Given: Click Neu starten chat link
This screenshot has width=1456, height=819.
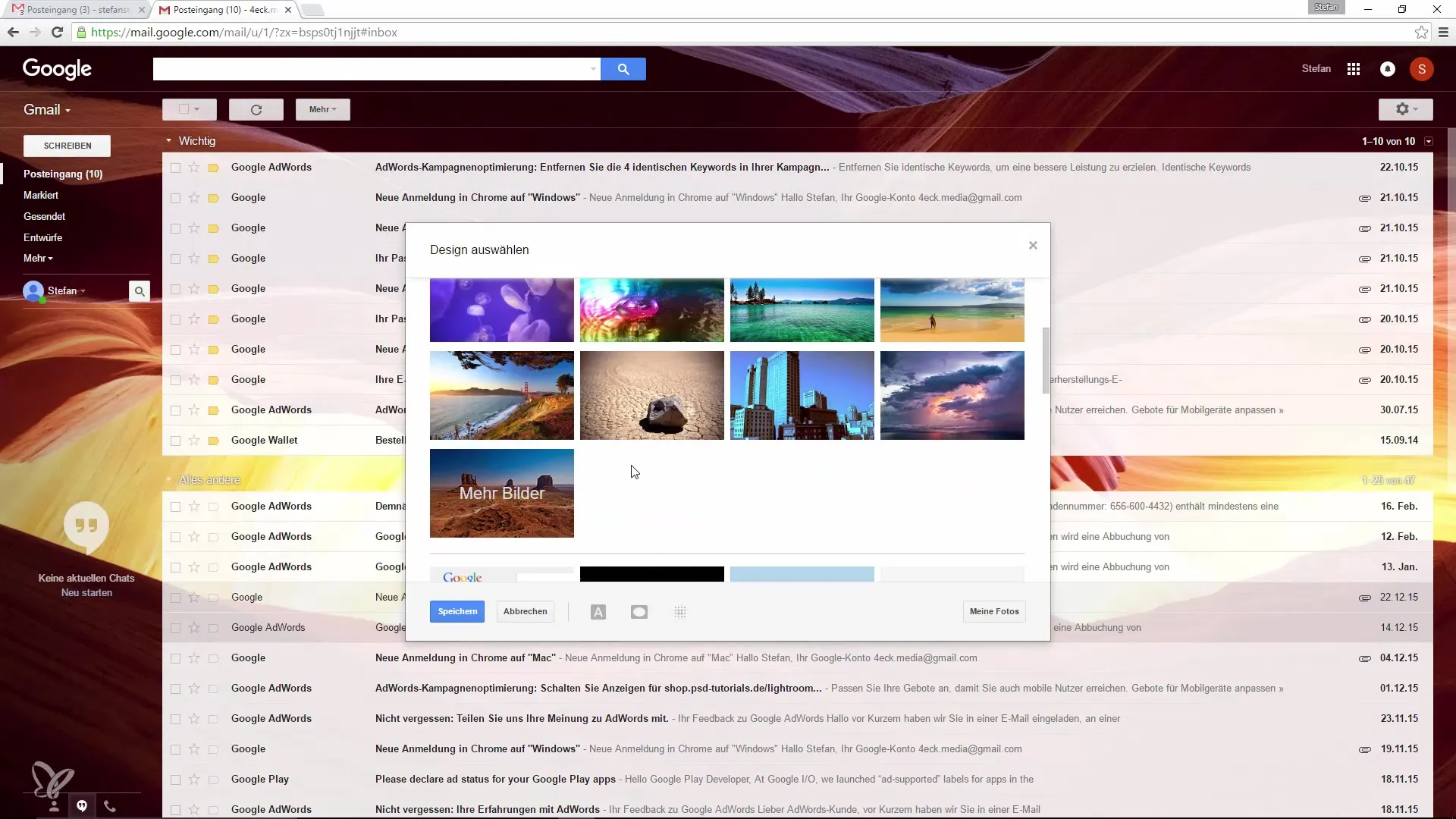Looking at the screenshot, I should click(x=86, y=593).
